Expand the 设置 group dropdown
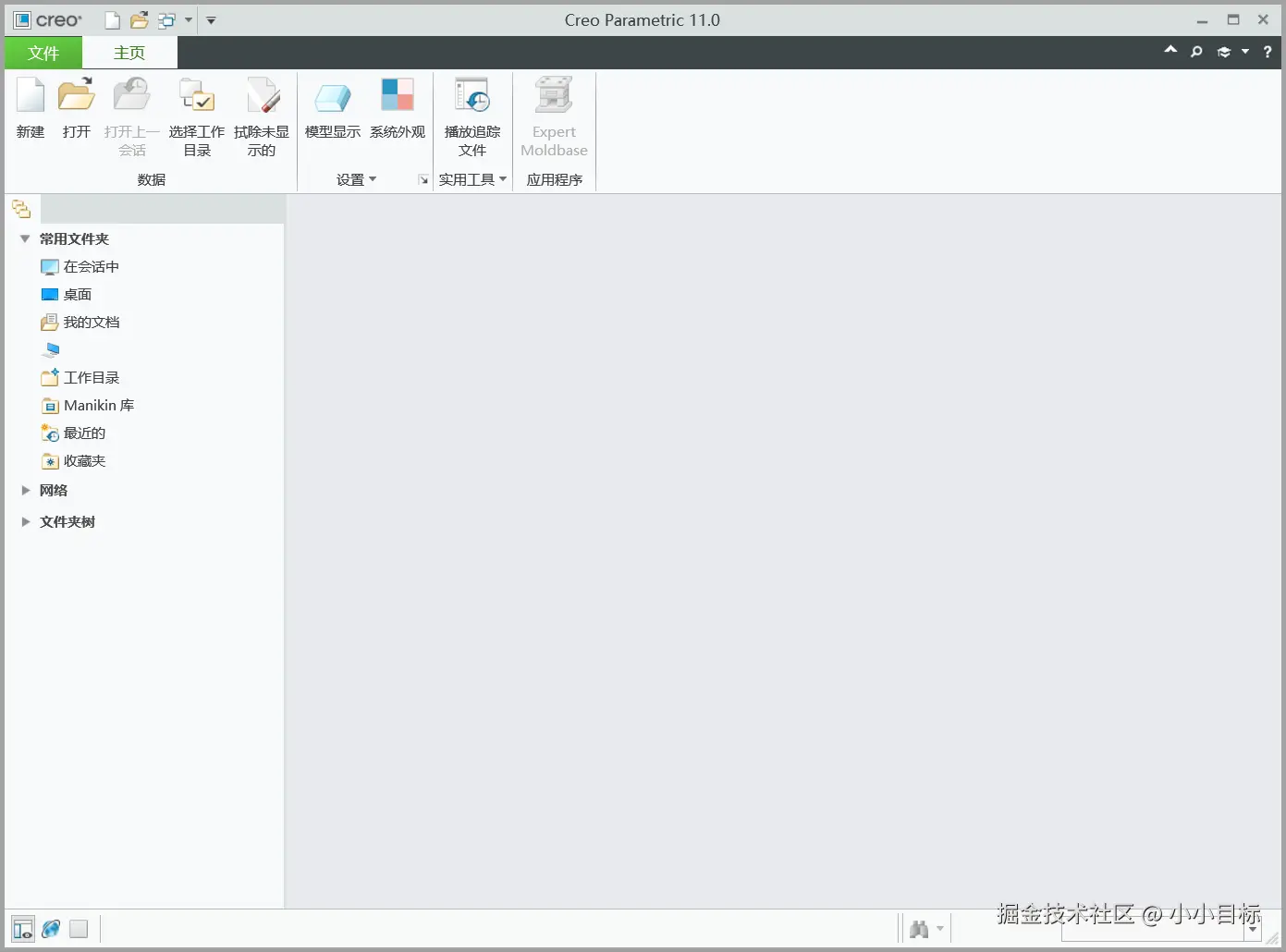Screen dimensions: 1286x952 click(356, 180)
